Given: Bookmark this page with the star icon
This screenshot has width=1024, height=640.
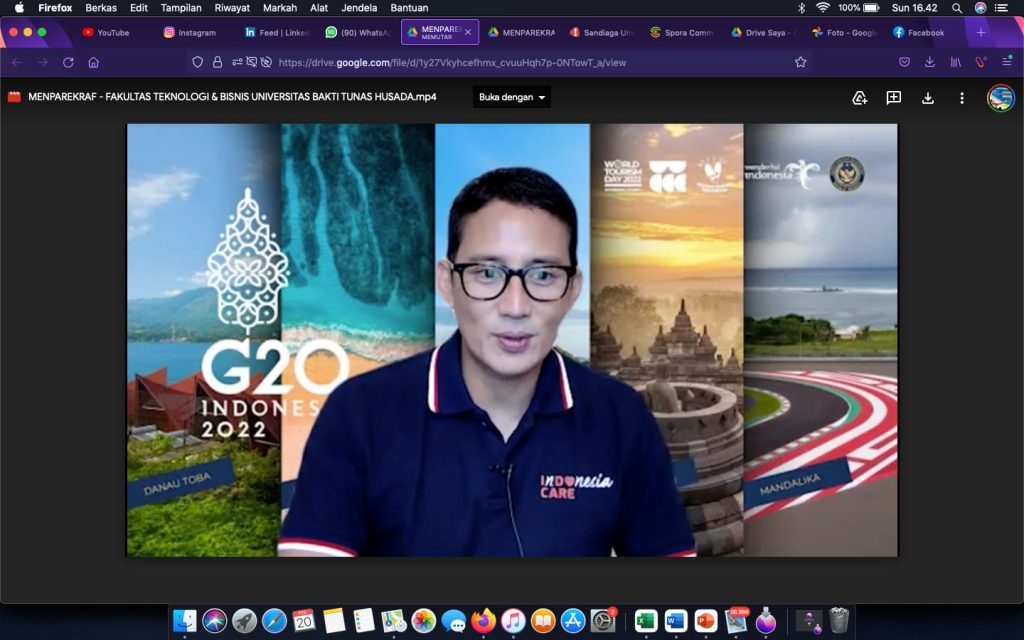Looking at the screenshot, I should point(801,63).
